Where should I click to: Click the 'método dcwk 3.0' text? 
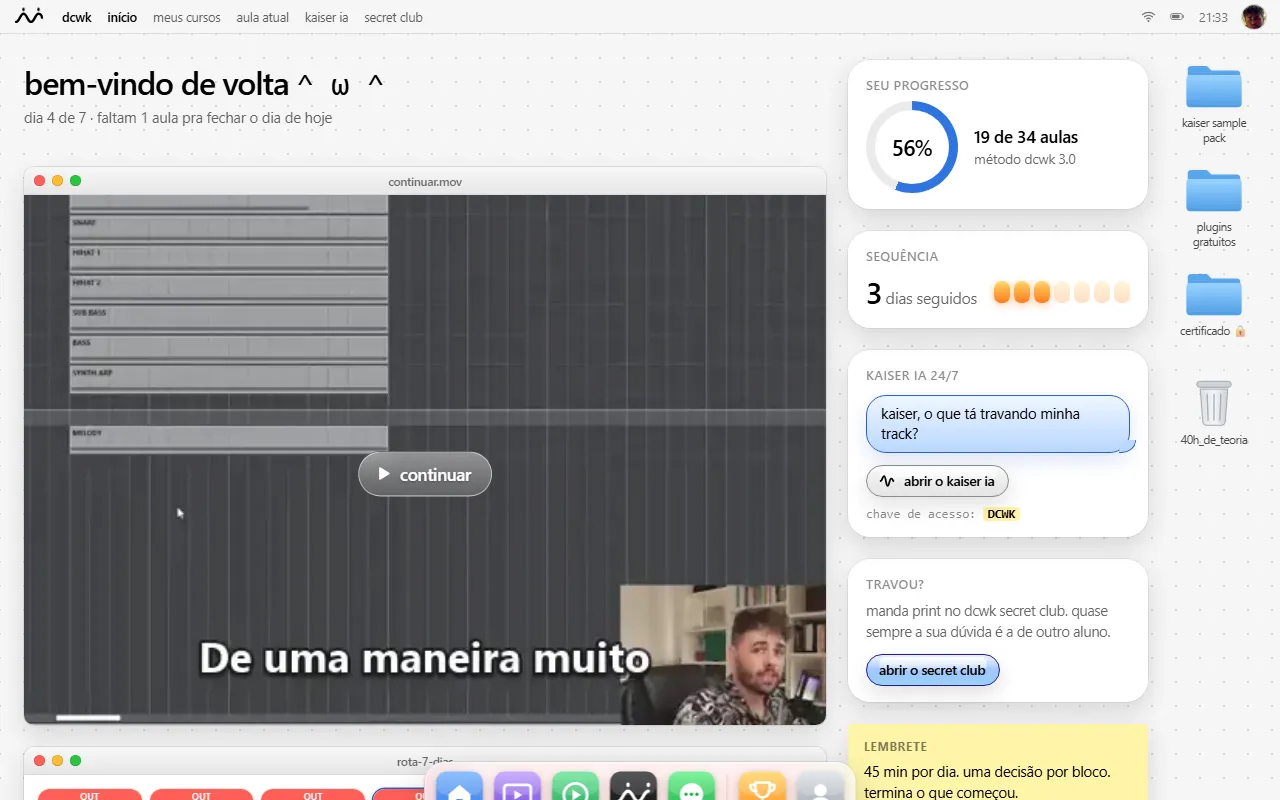click(1025, 159)
